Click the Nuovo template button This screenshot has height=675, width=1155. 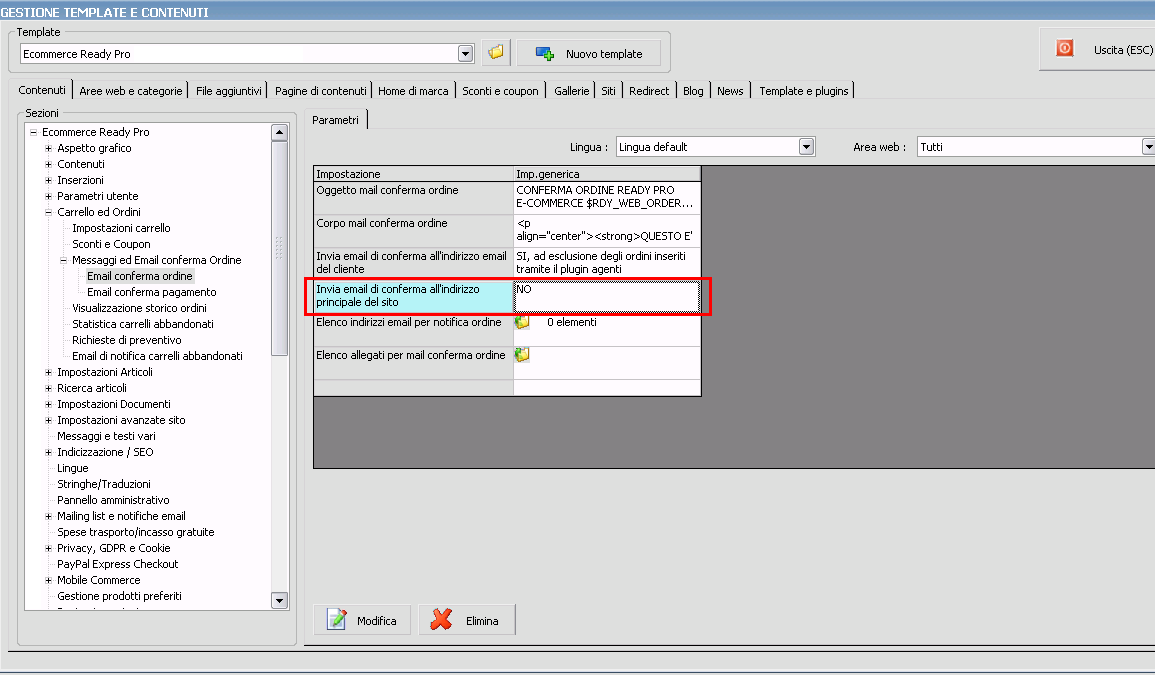click(589, 53)
